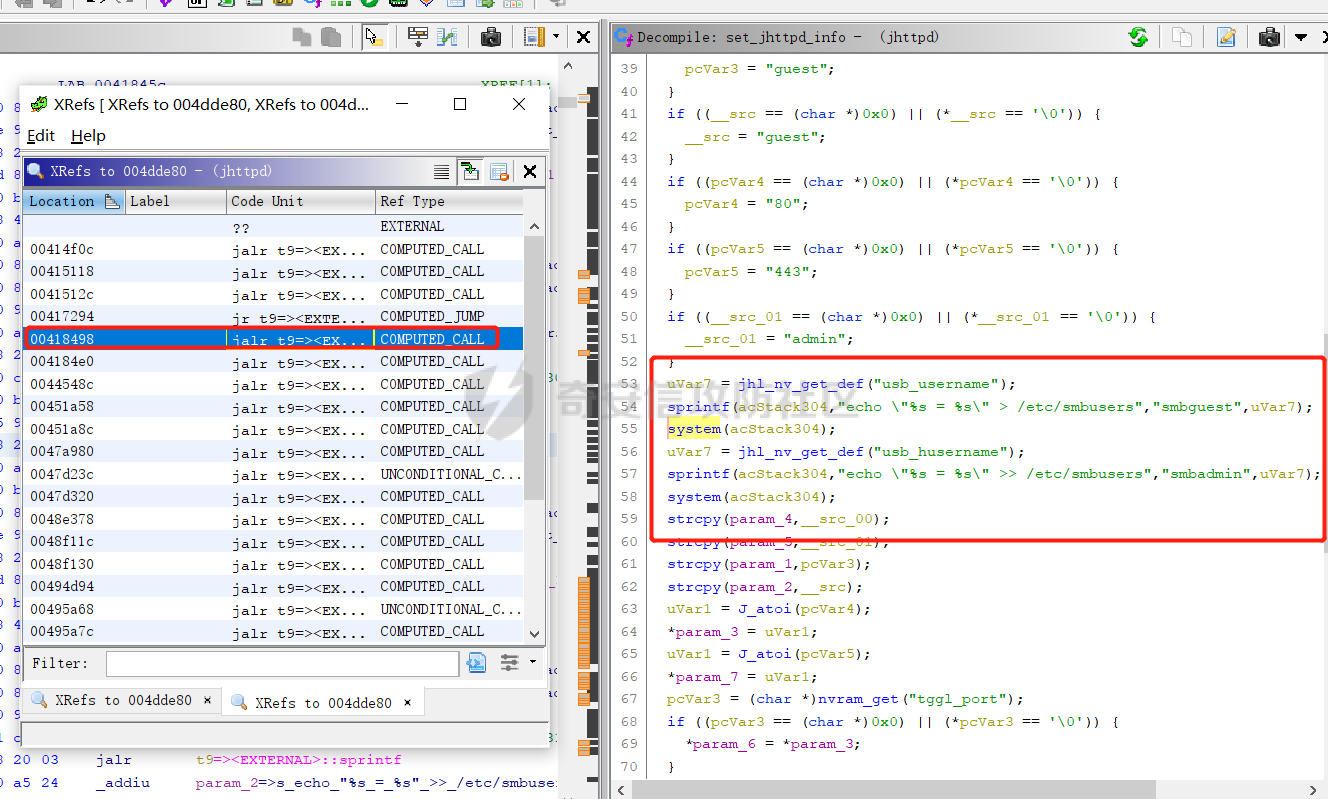
Task: Click the Decompile panel copy icon
Action: (x=1182, y=37)
